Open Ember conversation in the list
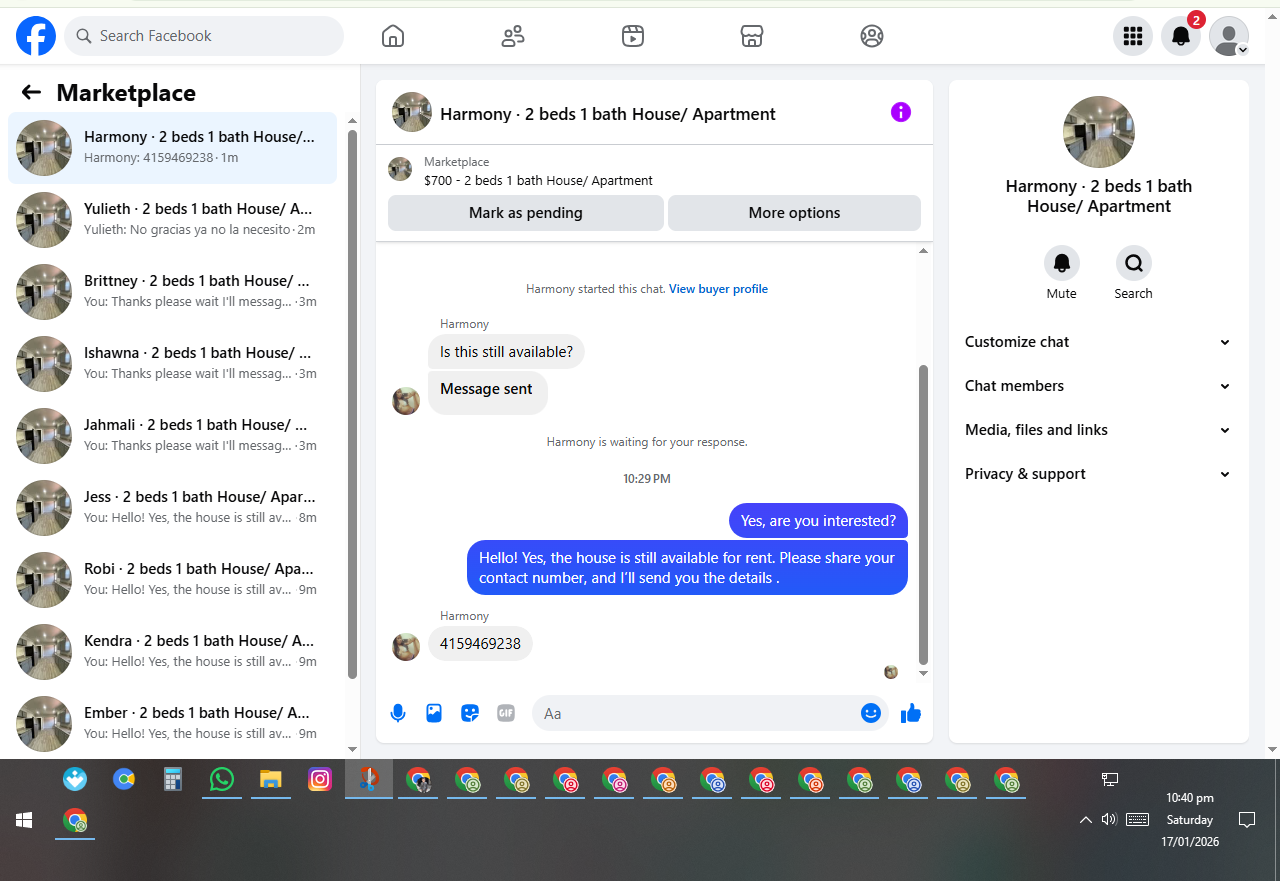The width and height of the screenshot is (1280, 881). (x=172, y=724)
